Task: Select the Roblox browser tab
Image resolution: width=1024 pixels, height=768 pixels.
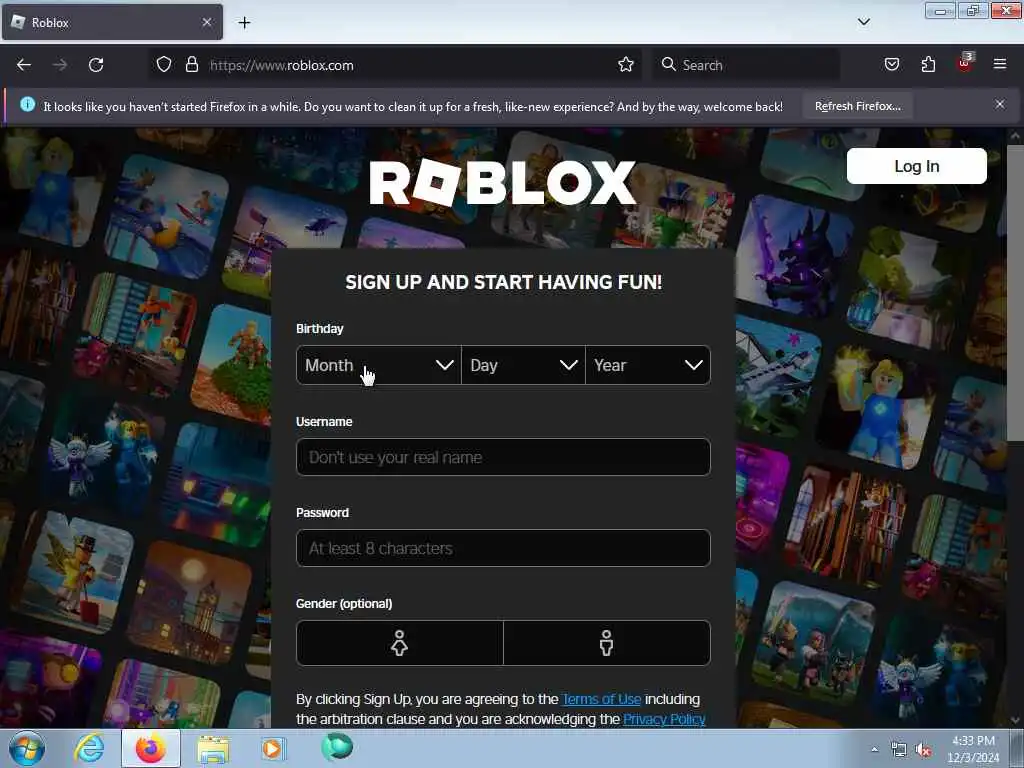Action: point(112,22)
